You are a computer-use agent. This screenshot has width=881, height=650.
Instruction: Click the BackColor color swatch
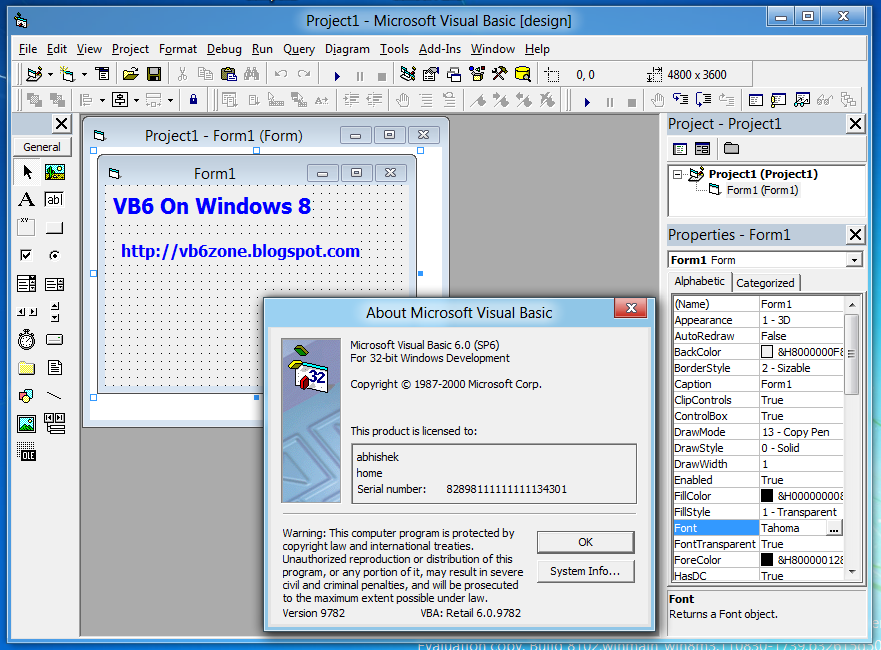click(766, 352)
